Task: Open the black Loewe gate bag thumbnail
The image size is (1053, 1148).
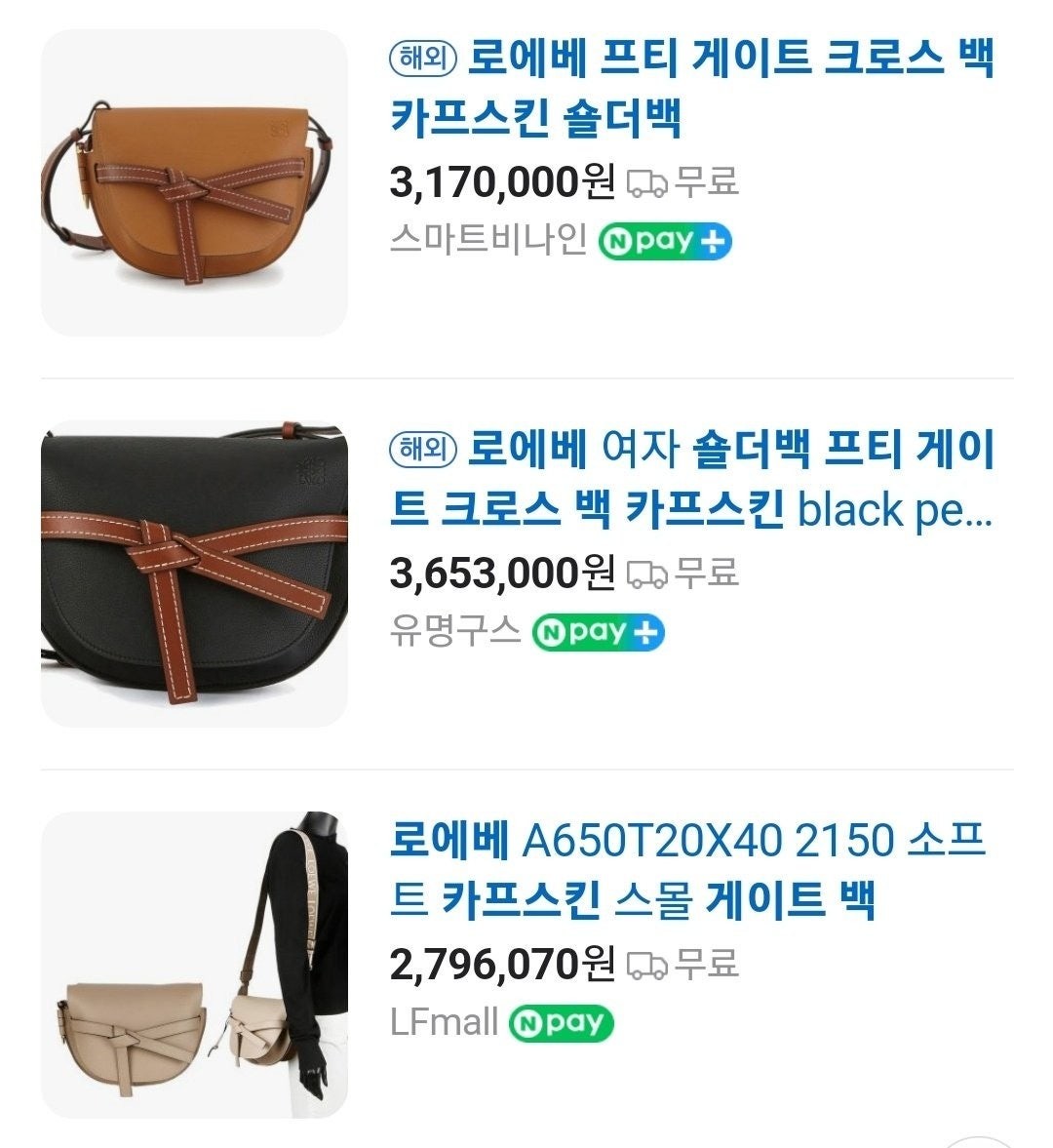Action: [x=194, y=574]
